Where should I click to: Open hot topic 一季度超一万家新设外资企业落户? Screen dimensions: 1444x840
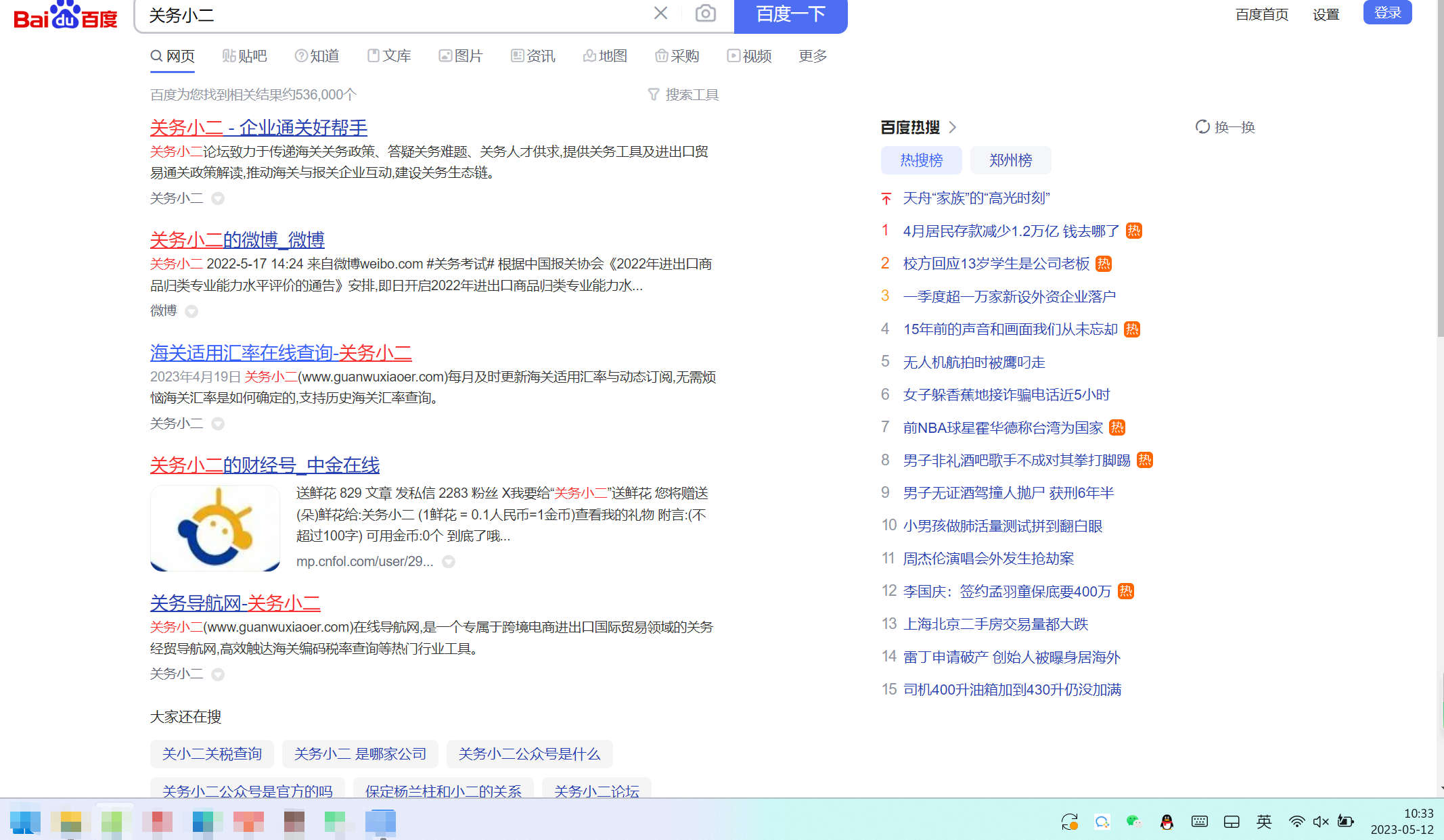click(x=1010, y=296)
